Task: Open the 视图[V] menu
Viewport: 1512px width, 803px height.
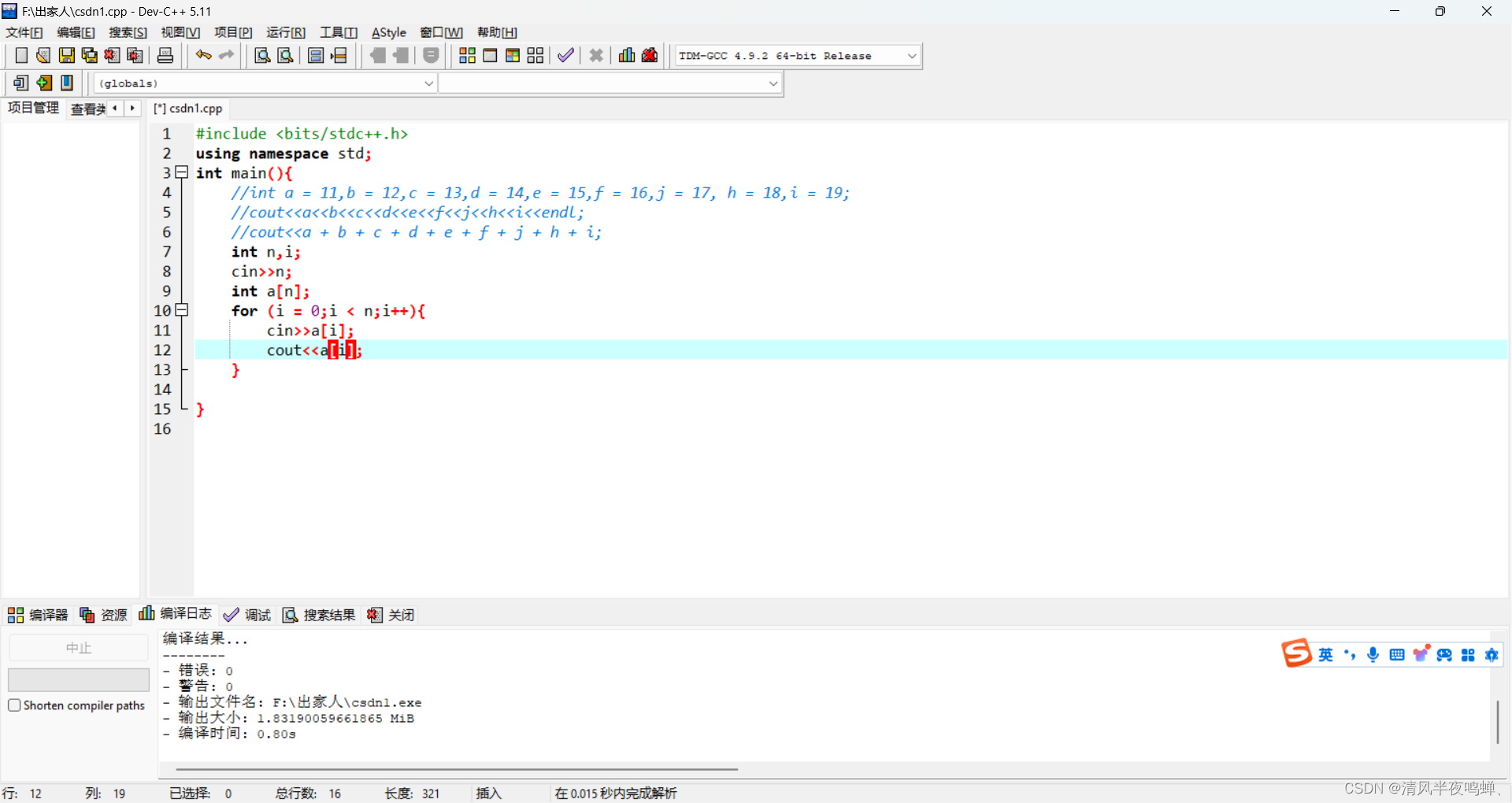Action: [x=180, y=32]
